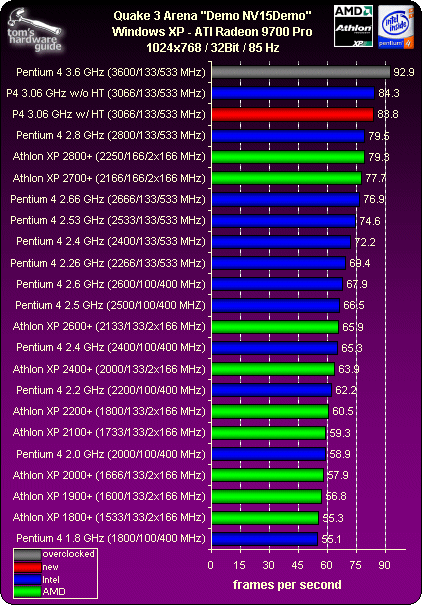This screenshot has width=423, height=606.
Task: Click the value 66.5
Action: tap(354, 306)
